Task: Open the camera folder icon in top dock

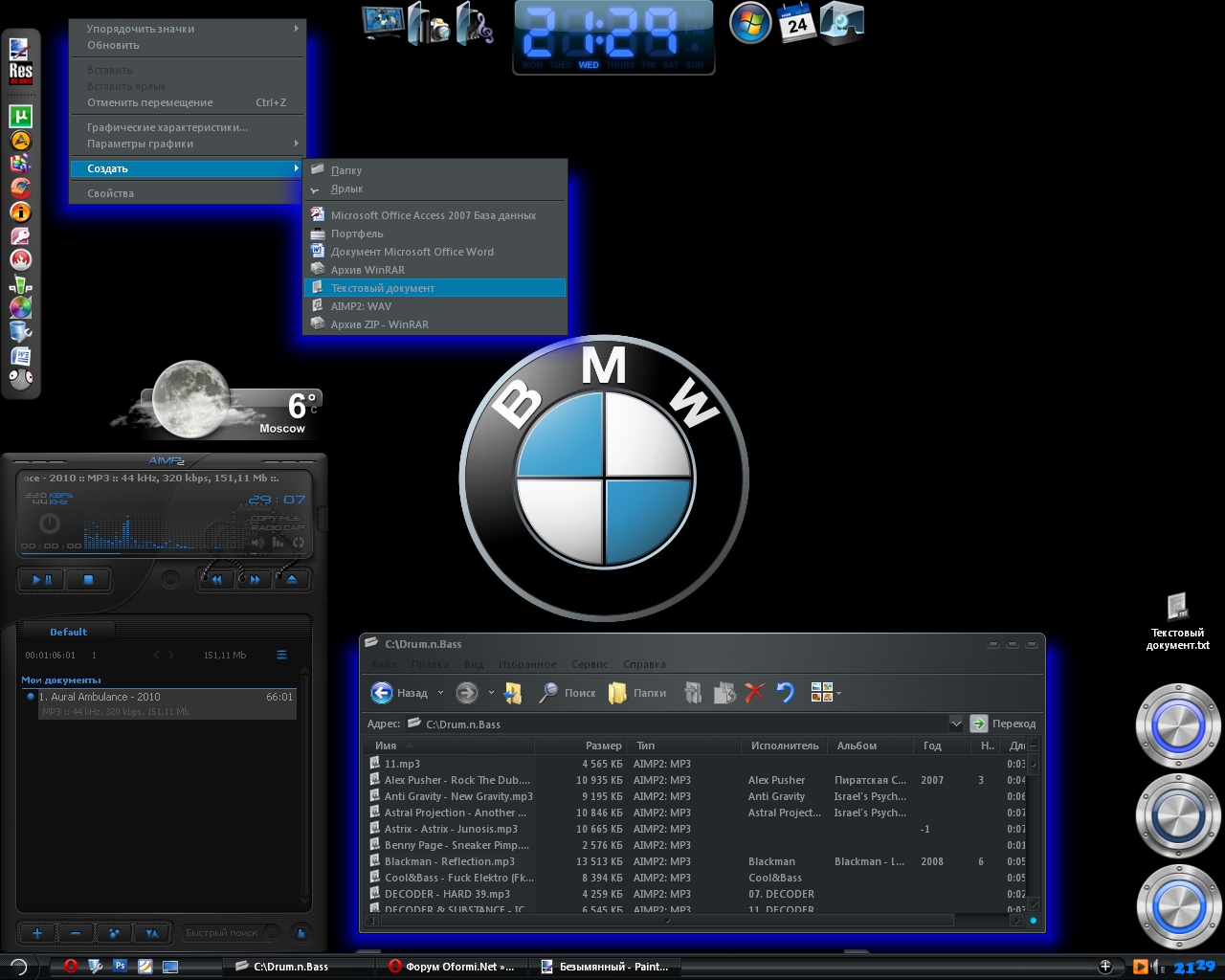Action: [x=428, y=23]
